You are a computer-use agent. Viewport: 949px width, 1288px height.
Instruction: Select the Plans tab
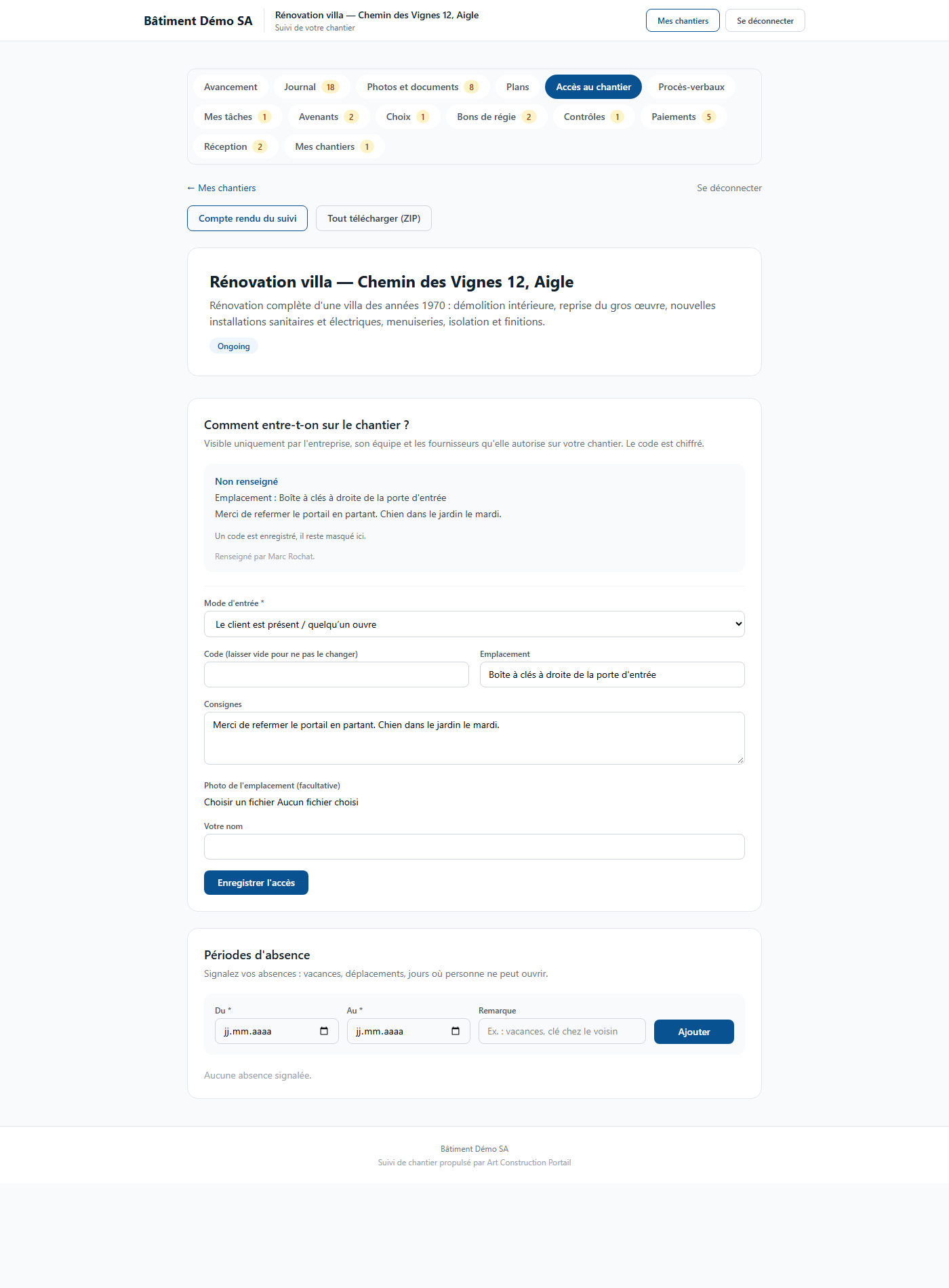click(x=518, y=87)
